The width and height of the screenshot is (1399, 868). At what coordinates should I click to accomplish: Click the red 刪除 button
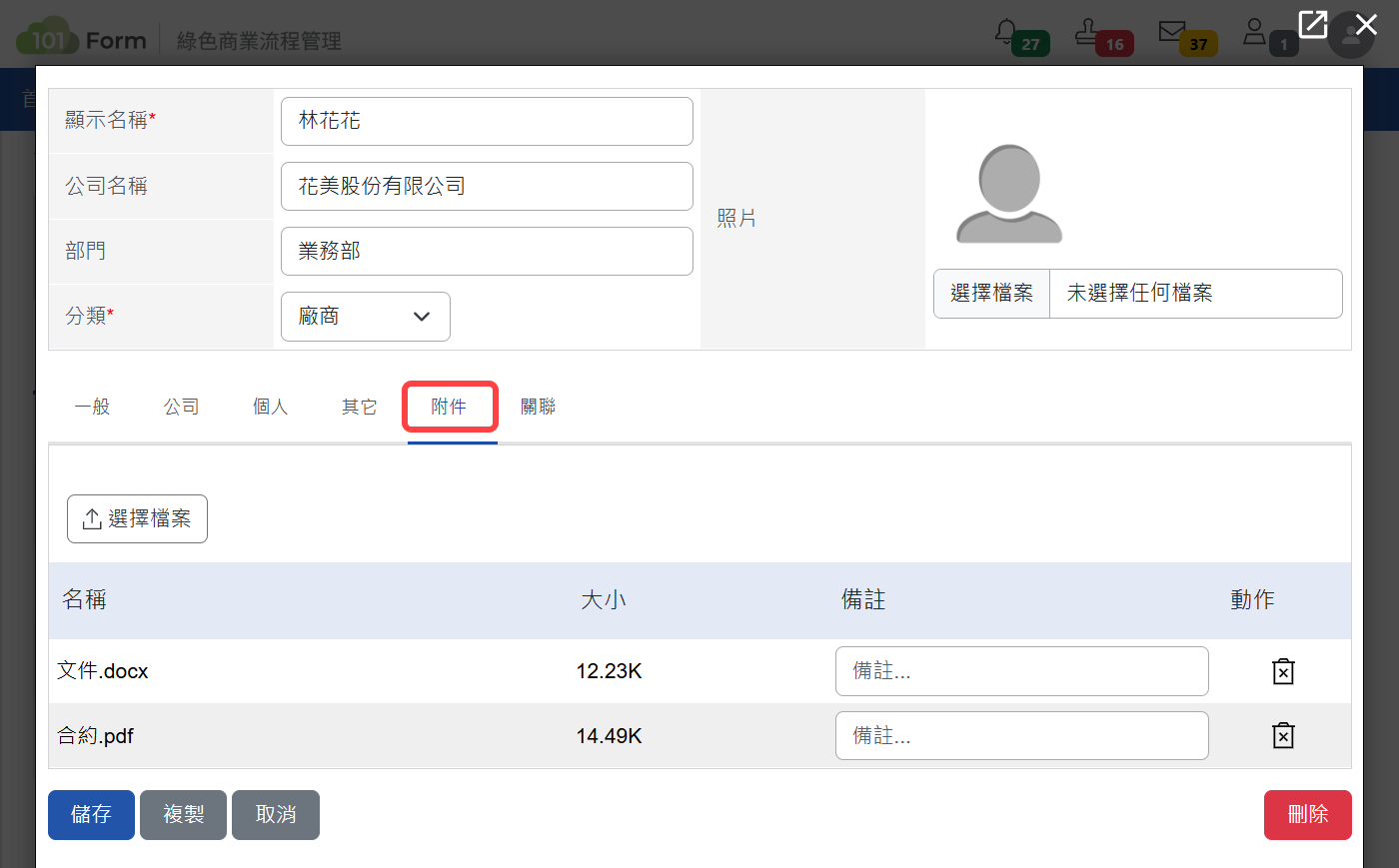pos(1308,815)
